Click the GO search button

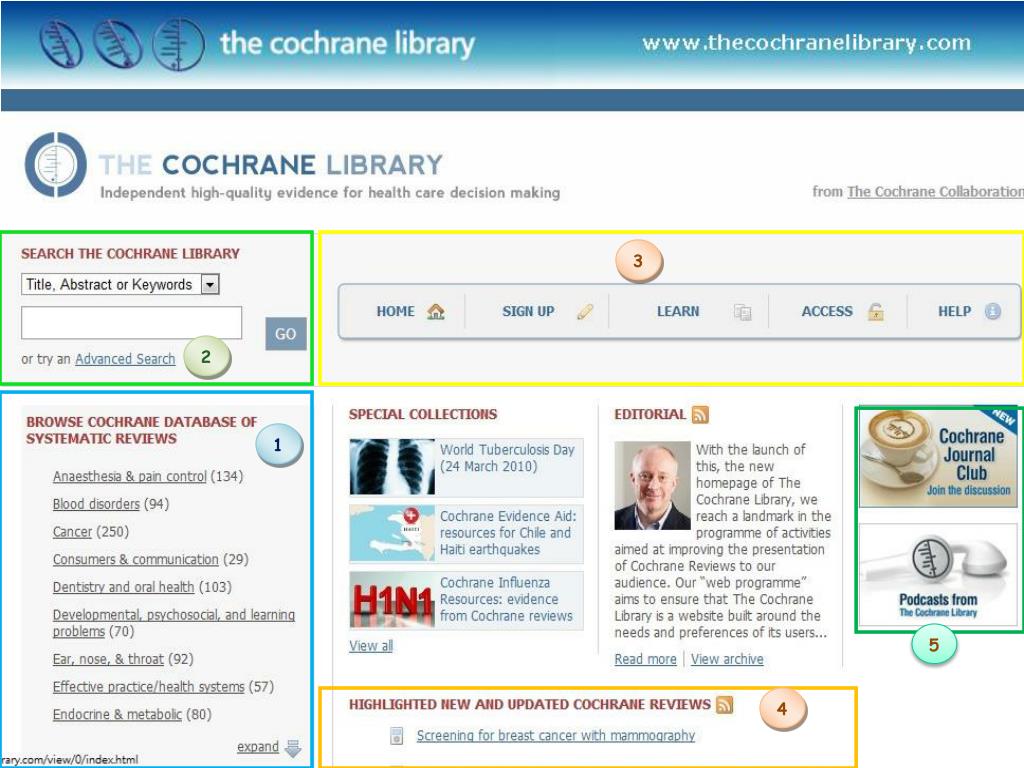[x=285, y=334]
